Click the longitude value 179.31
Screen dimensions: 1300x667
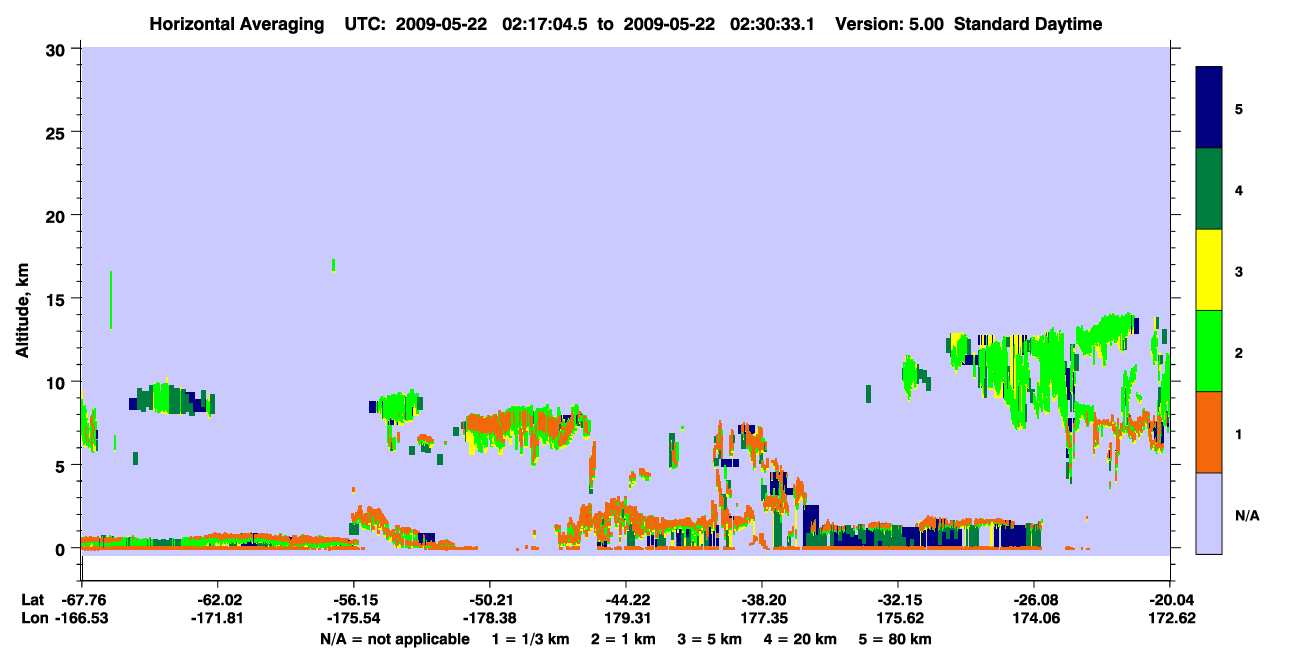(x=625, y=618)
